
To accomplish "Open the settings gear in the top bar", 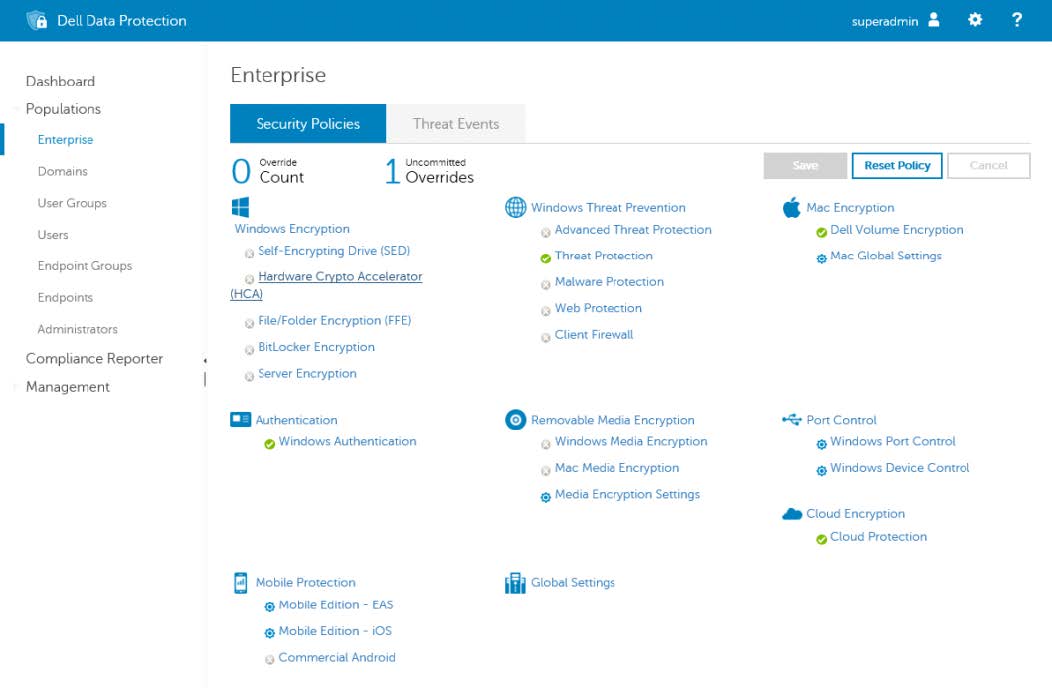I will [975, 19].
